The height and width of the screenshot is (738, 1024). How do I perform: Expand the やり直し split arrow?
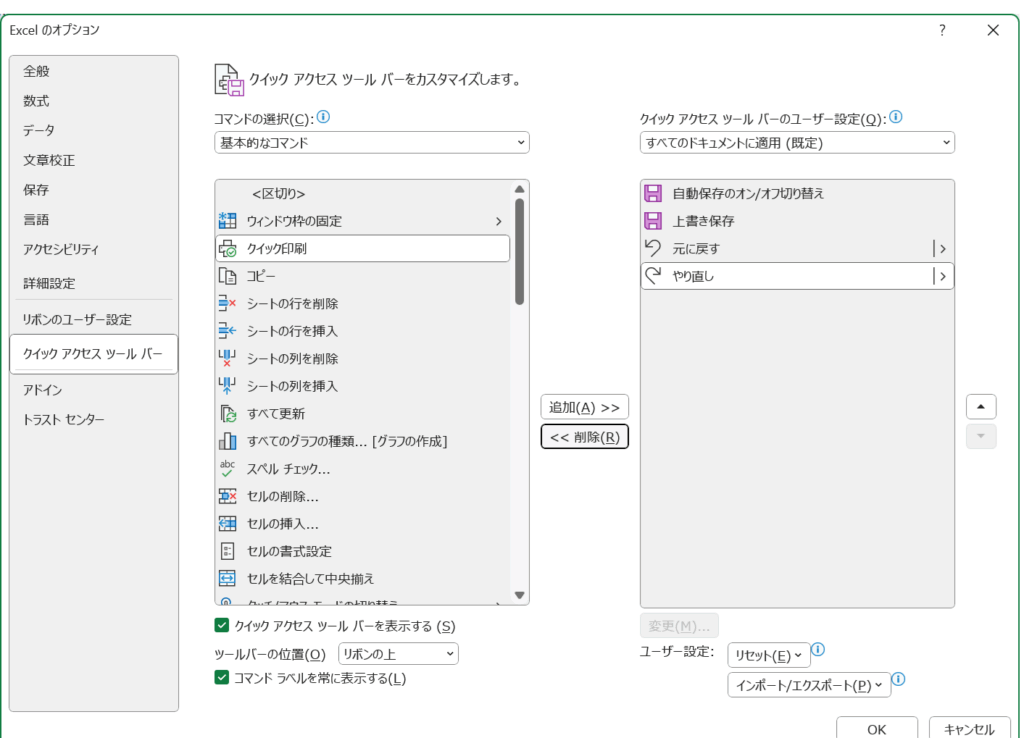pos(942,276)
